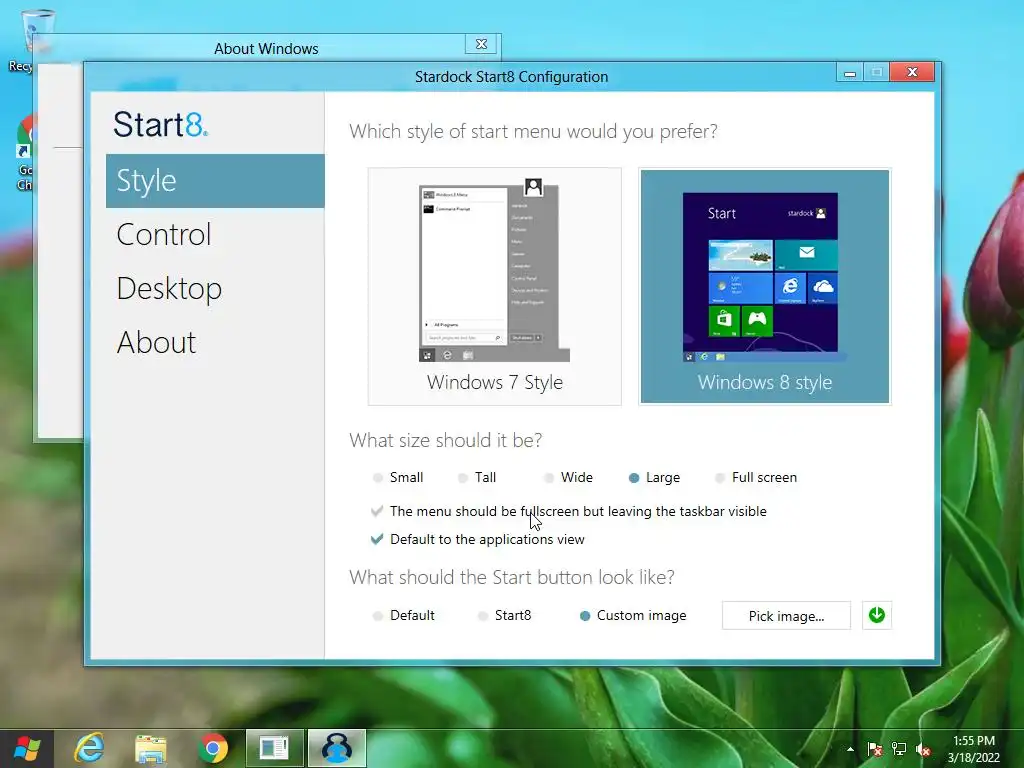Close the Start8 Configuration window
Viewport: 1024px width, 768px height.
point(912,72)
